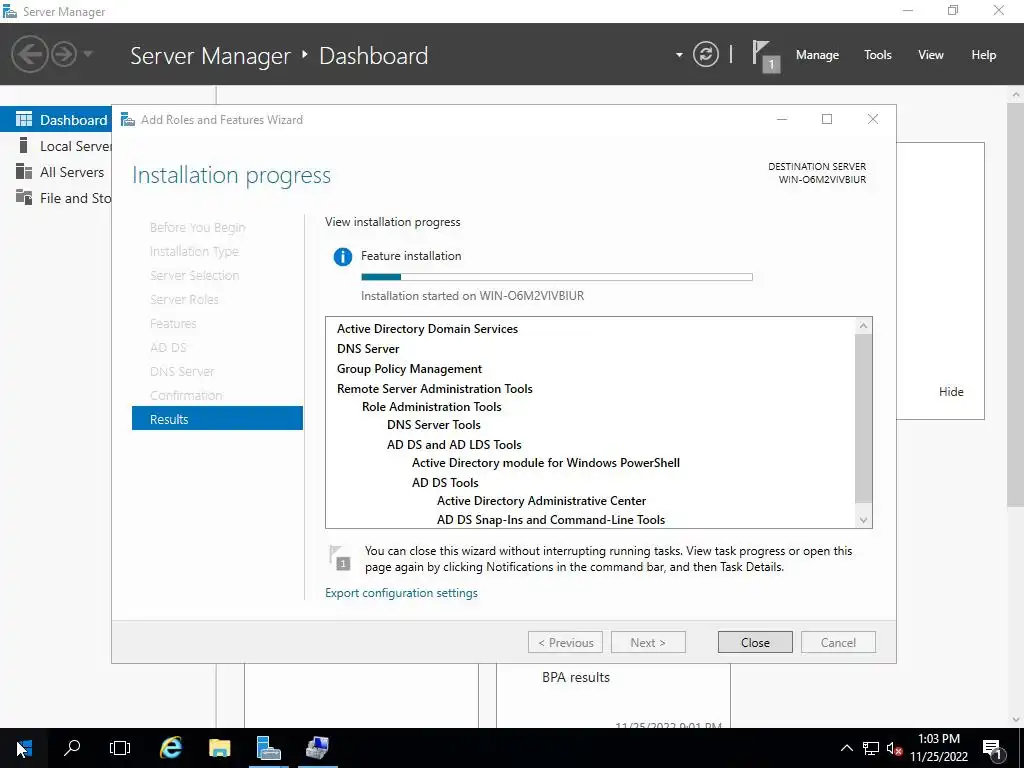
Task: Maximize the Add Roles and Features Wizard
Action: [x=827, y=119]
